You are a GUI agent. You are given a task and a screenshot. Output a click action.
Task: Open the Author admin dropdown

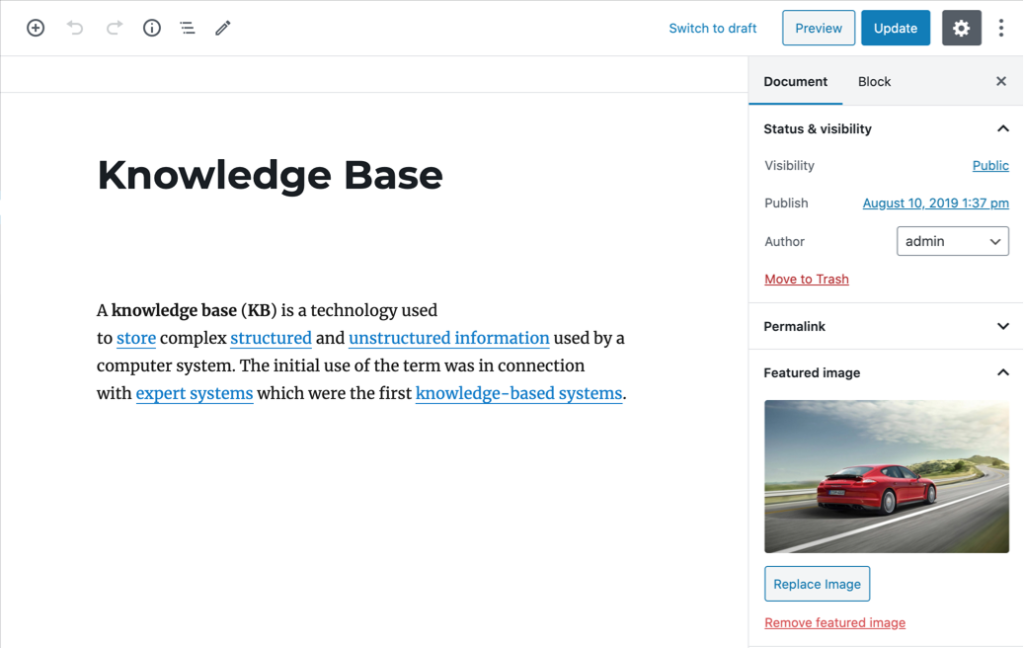(x=952, y=241)
